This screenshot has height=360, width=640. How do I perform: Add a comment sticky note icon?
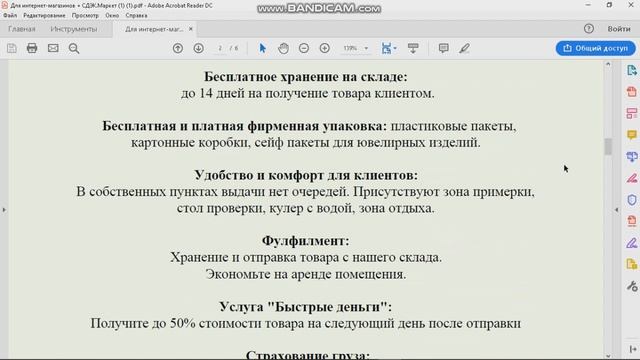tap(443, 48)
